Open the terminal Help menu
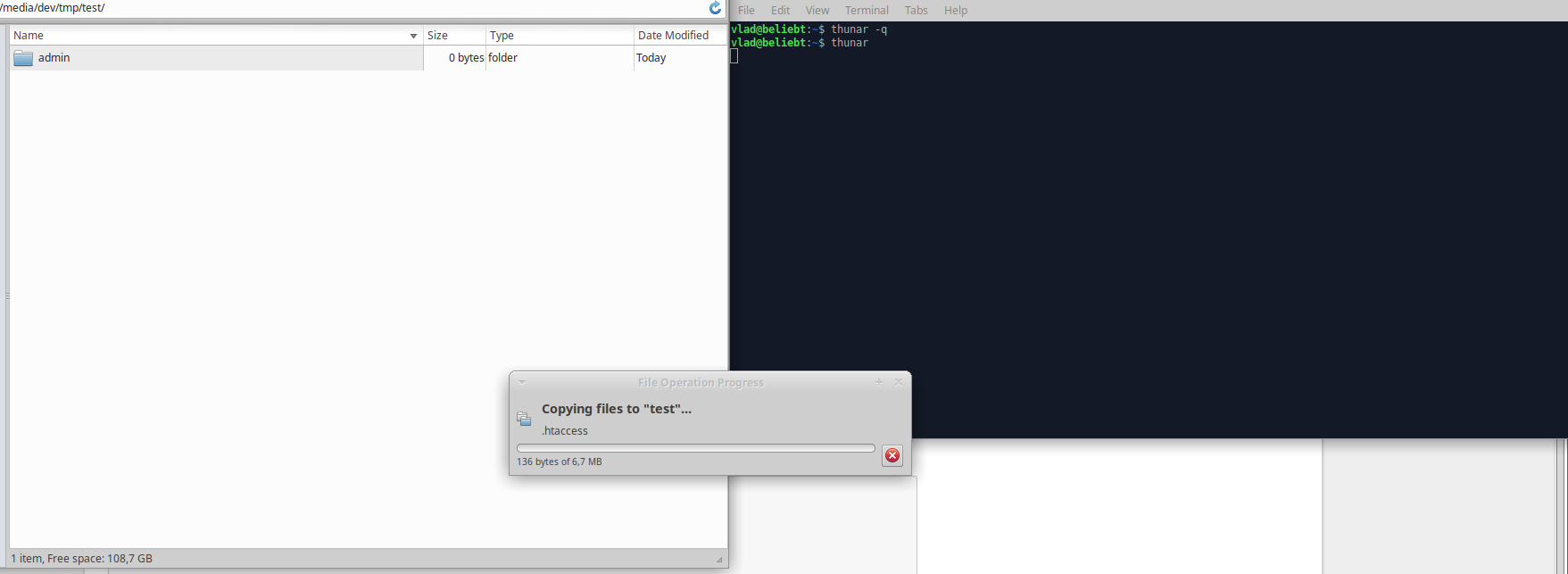Screen dimensions: 1568x574 (955, 11)
